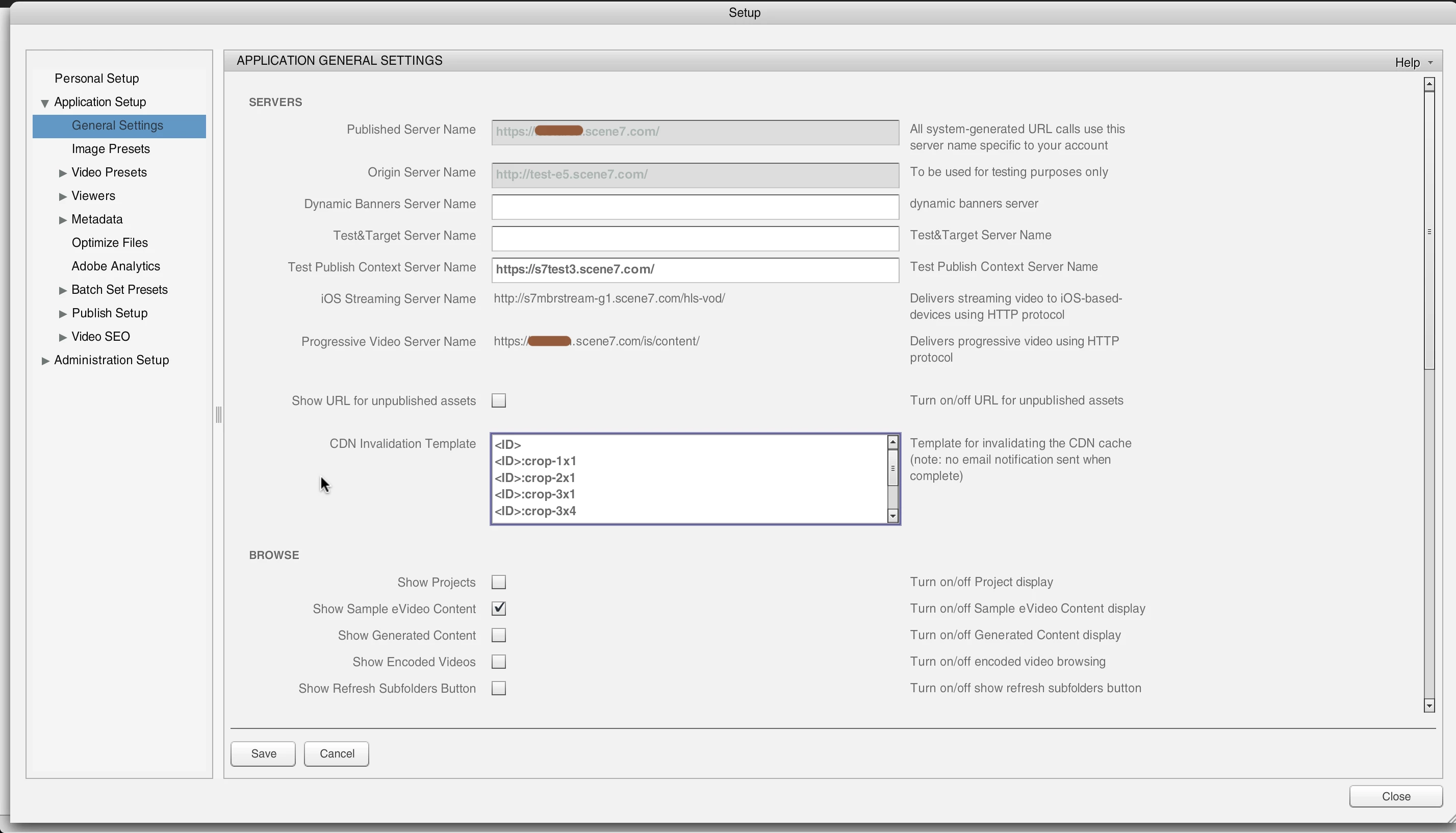This screenshot has height=833, width=1456.
Task: Collapse the Application Setup section
Action: (44, 103)
